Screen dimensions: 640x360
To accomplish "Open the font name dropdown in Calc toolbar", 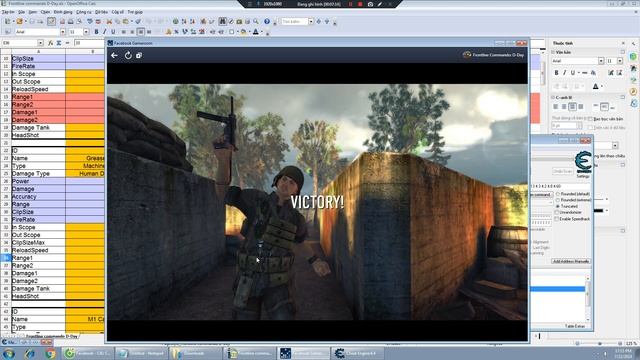I will (63, 32).
